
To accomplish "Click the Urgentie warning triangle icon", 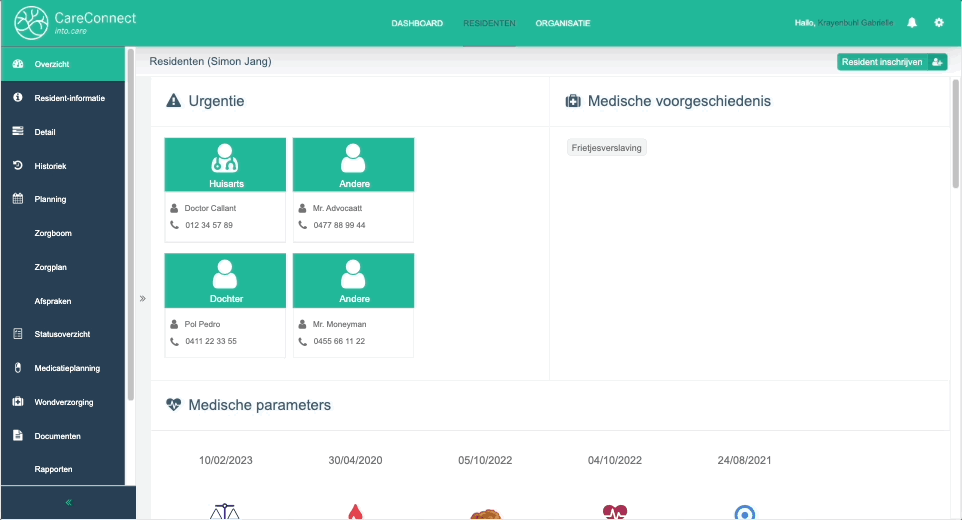I will coord(174,101).
